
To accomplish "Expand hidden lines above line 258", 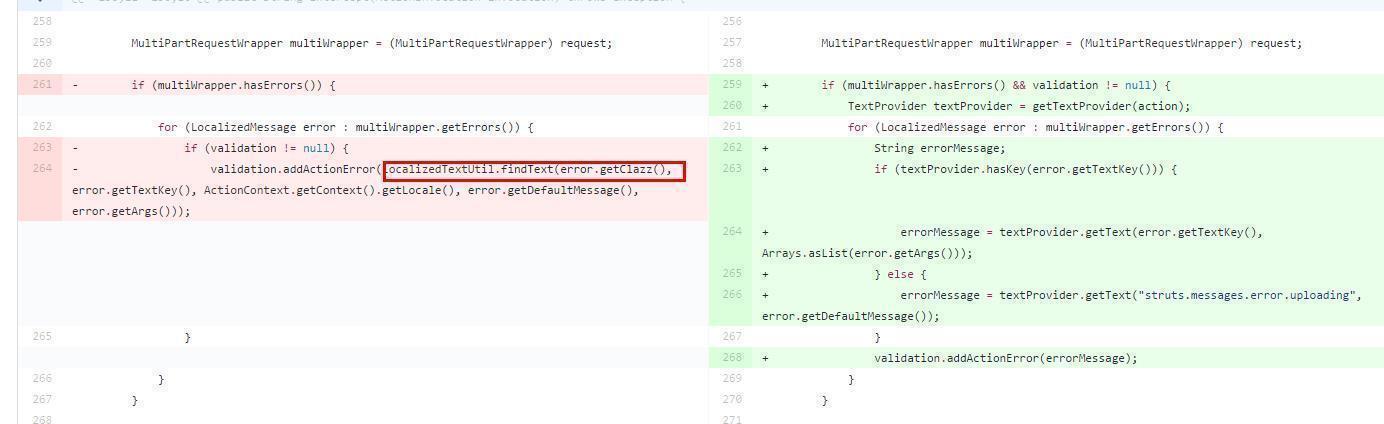I will [40, 3].
